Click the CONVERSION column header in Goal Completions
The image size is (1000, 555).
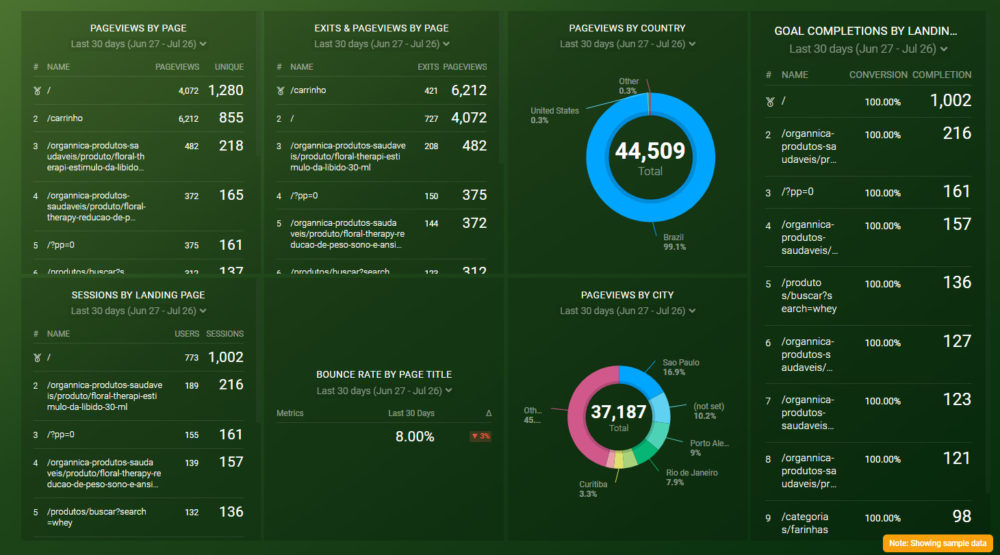(x=878, y=75)
